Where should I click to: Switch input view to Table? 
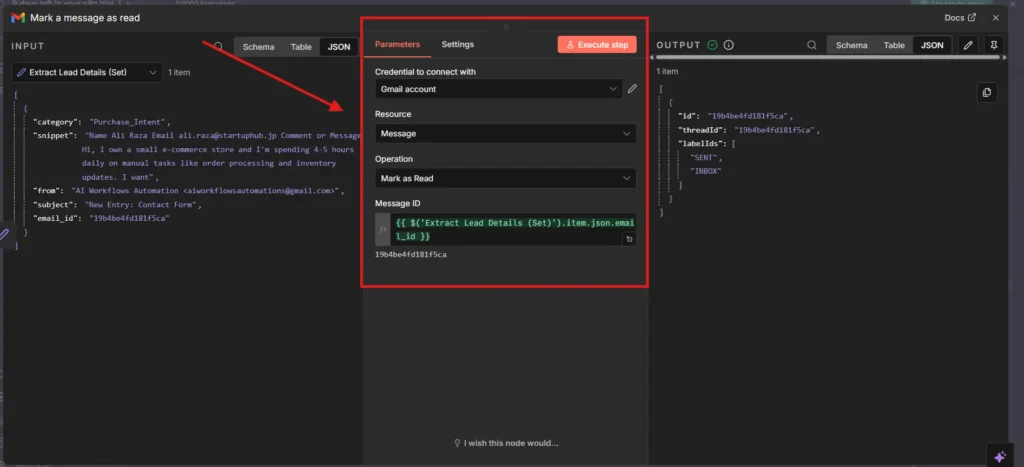[x=301, y=47]
